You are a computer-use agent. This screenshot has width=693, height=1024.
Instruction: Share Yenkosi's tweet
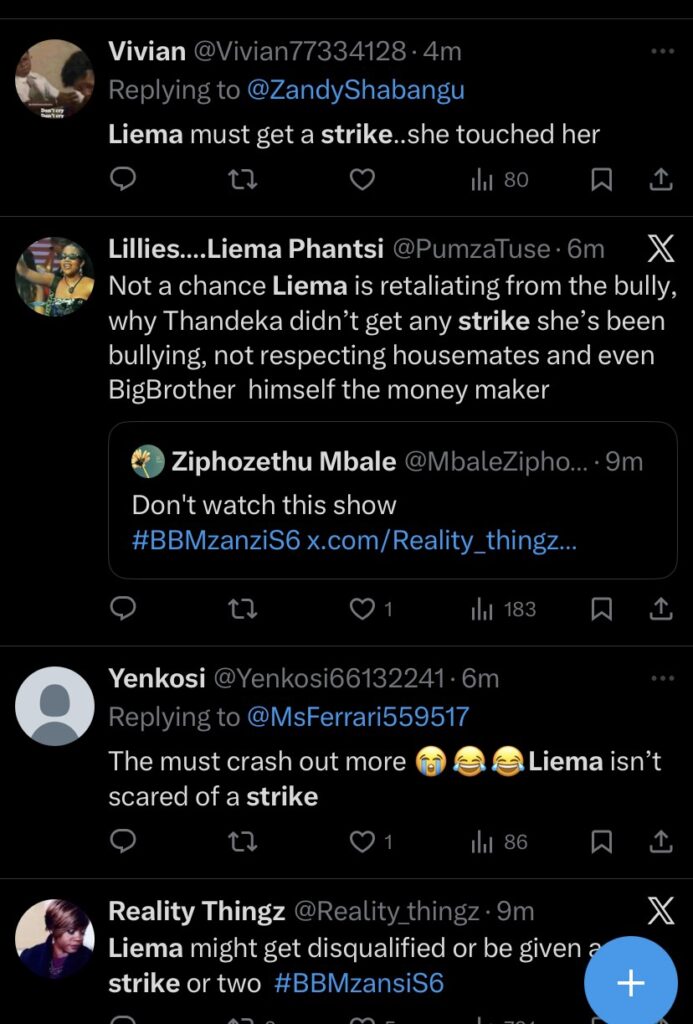click(x=661, y=842)
